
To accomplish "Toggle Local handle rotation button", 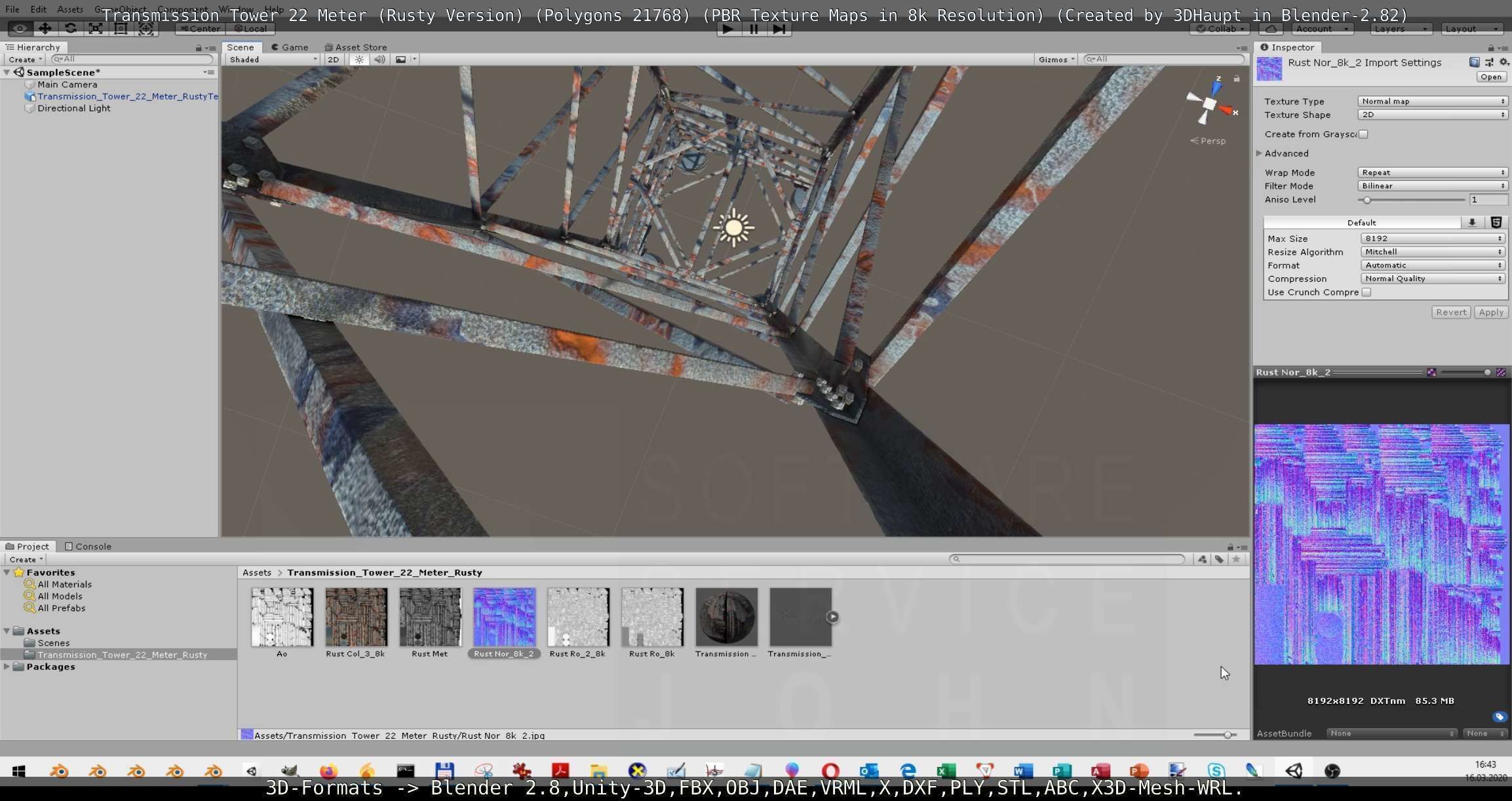I will coord(250,29).
